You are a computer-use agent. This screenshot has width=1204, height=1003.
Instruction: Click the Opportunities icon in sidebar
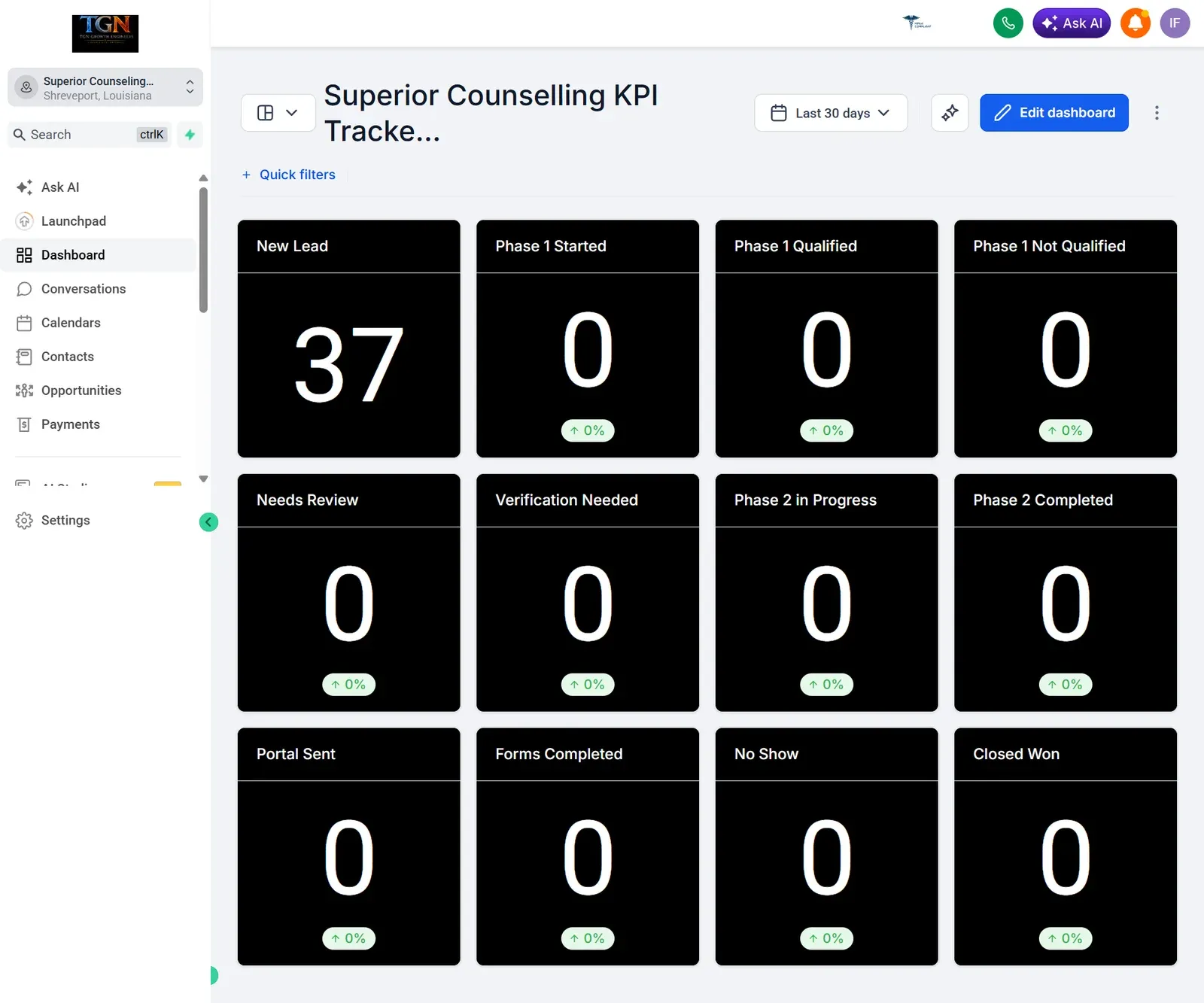coord(24,391)
